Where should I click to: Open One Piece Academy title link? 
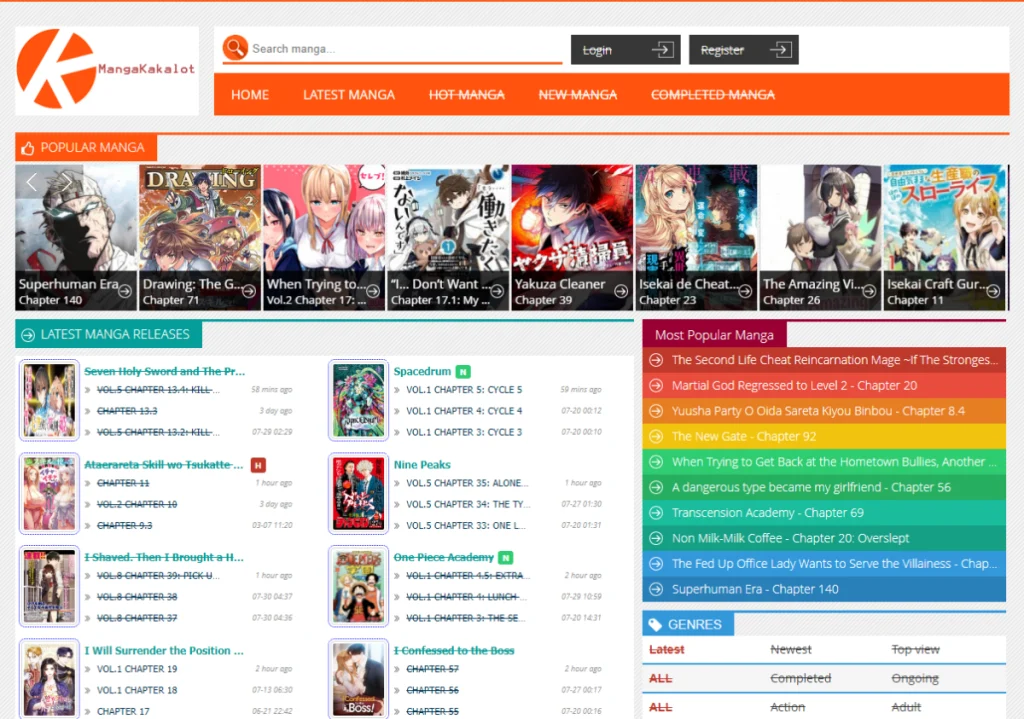[443, 557]
